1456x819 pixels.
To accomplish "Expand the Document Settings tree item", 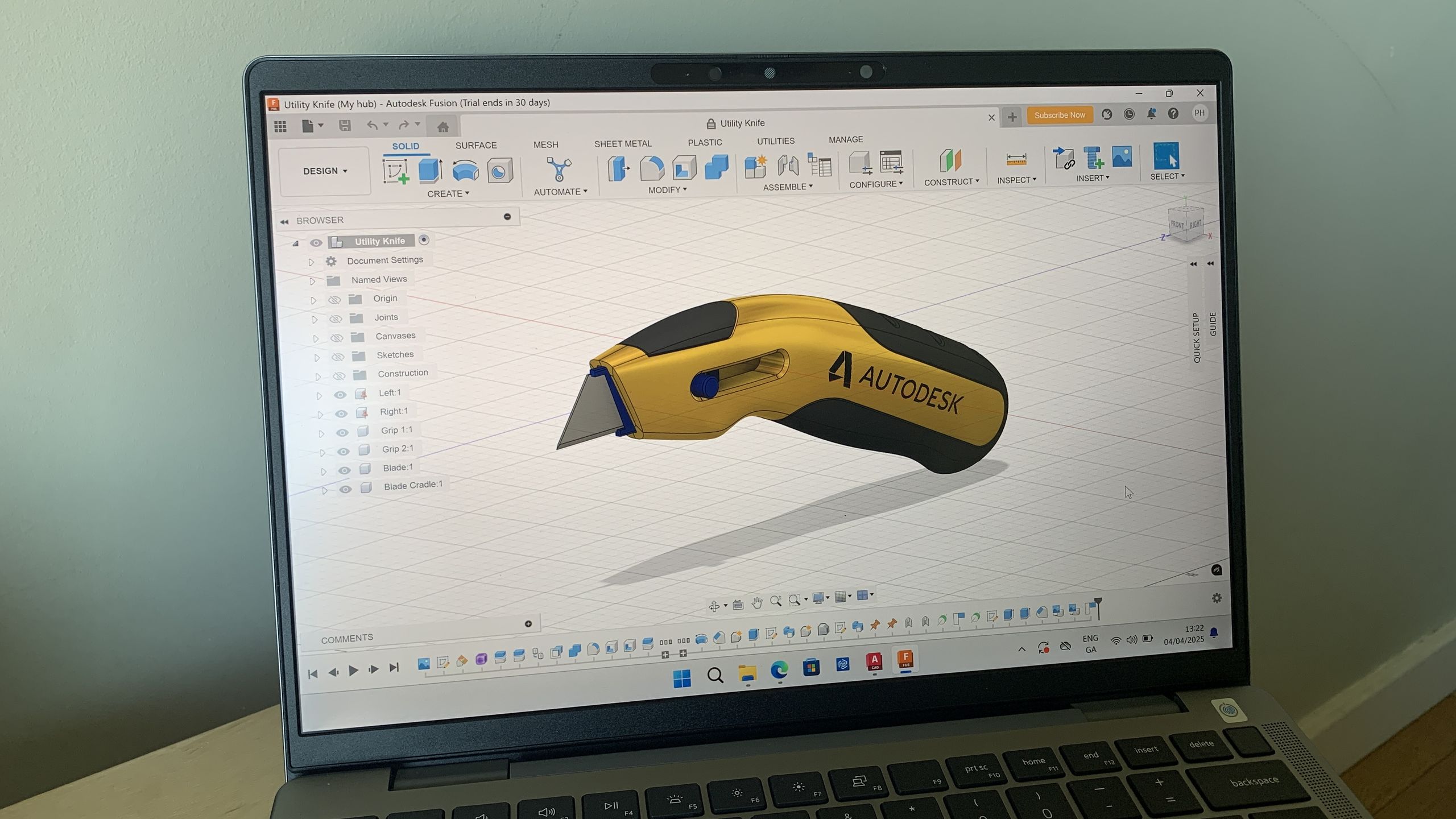I will click(312, 262).
